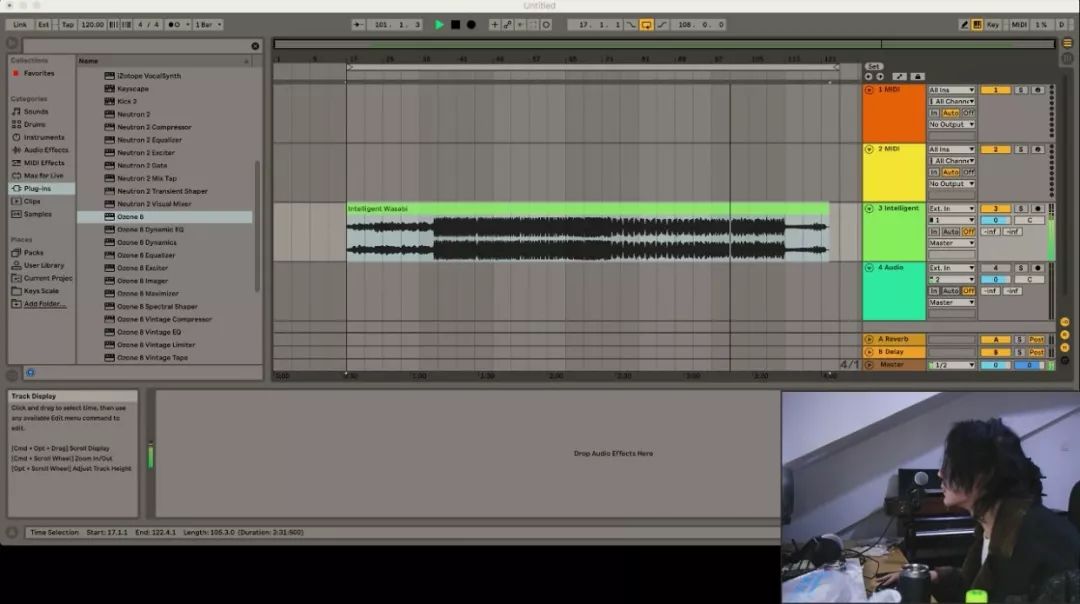Solo the 3 Intelligent track
The height and width of the screenshot is (604, 1080).
click(1020, 208)
